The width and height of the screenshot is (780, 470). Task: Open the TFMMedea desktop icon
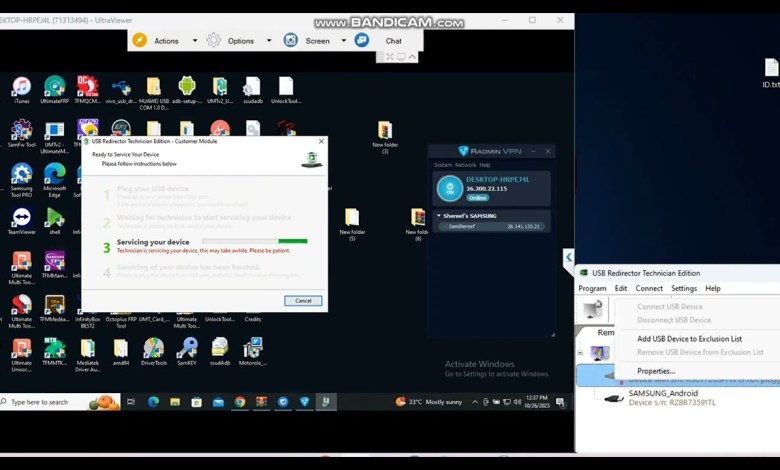(x=55, y=308)
